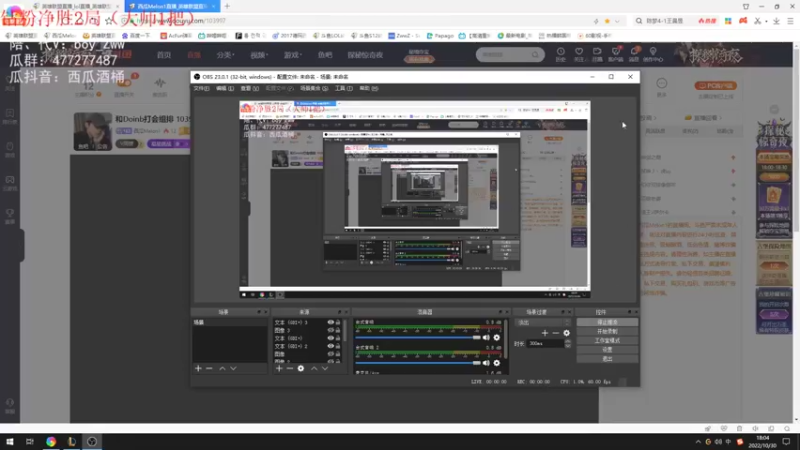Remove the selected scene using minus icon
Screen dimensions: 800x450
pyautogui.click(x=209, y=368)
